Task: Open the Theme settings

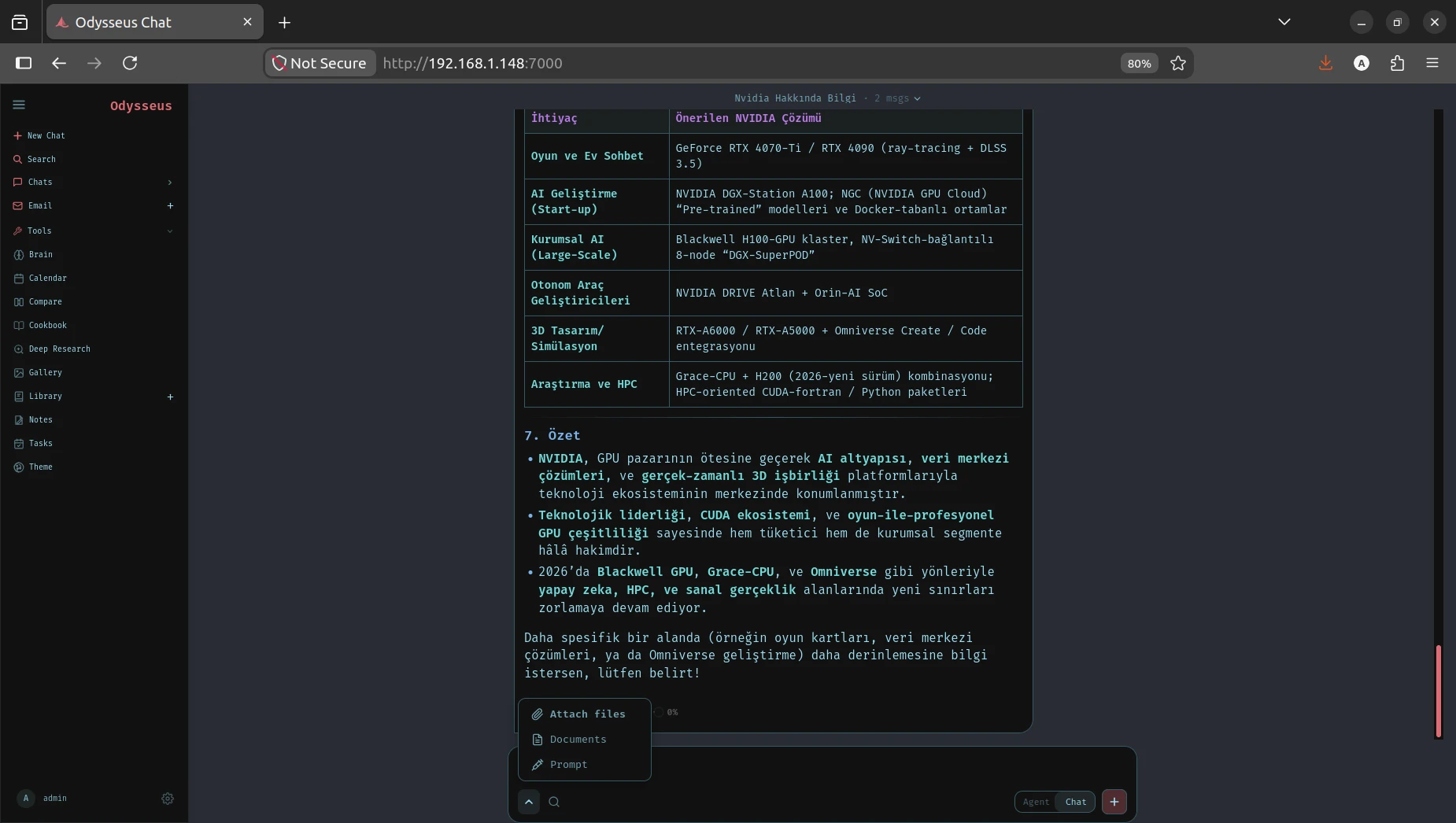Action: [41, 467]
